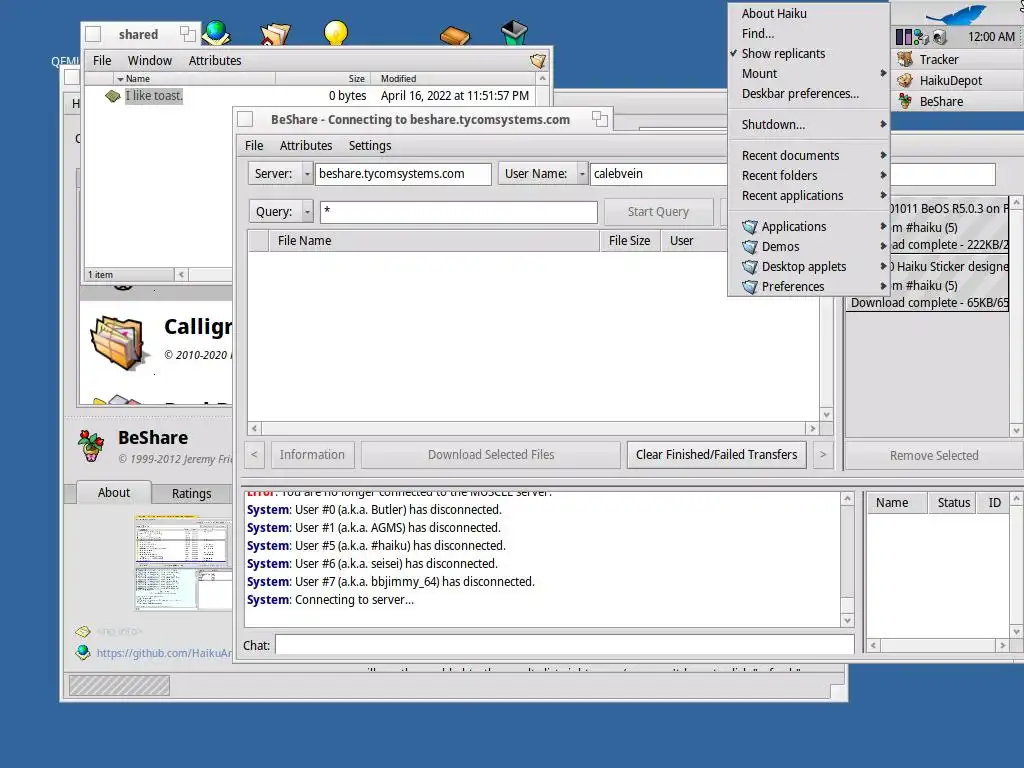Viewport: 1024px width, 768px height.
Task: Click the CPU usage meter in Deskbar tray
Action: point(904,37)
